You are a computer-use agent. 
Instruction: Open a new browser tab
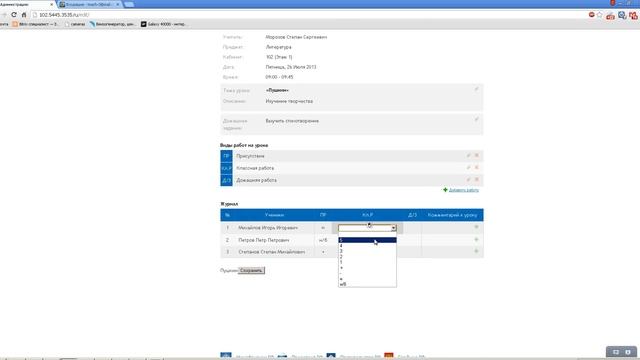[129, 4]
